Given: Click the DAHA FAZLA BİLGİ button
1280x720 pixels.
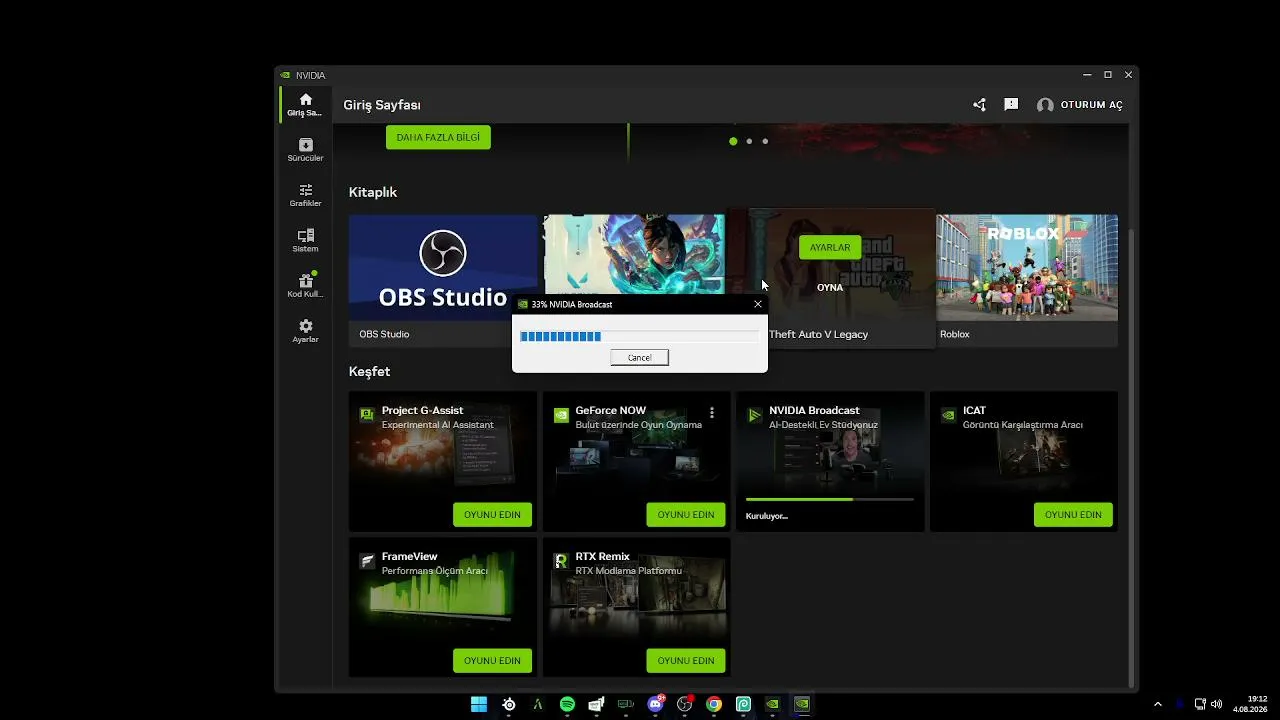Looking at the screenshot, I should 438,137.
